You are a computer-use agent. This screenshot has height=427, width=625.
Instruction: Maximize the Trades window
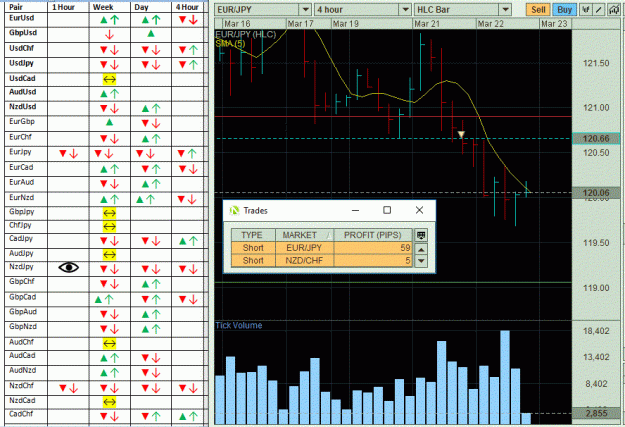coord(387,210)
